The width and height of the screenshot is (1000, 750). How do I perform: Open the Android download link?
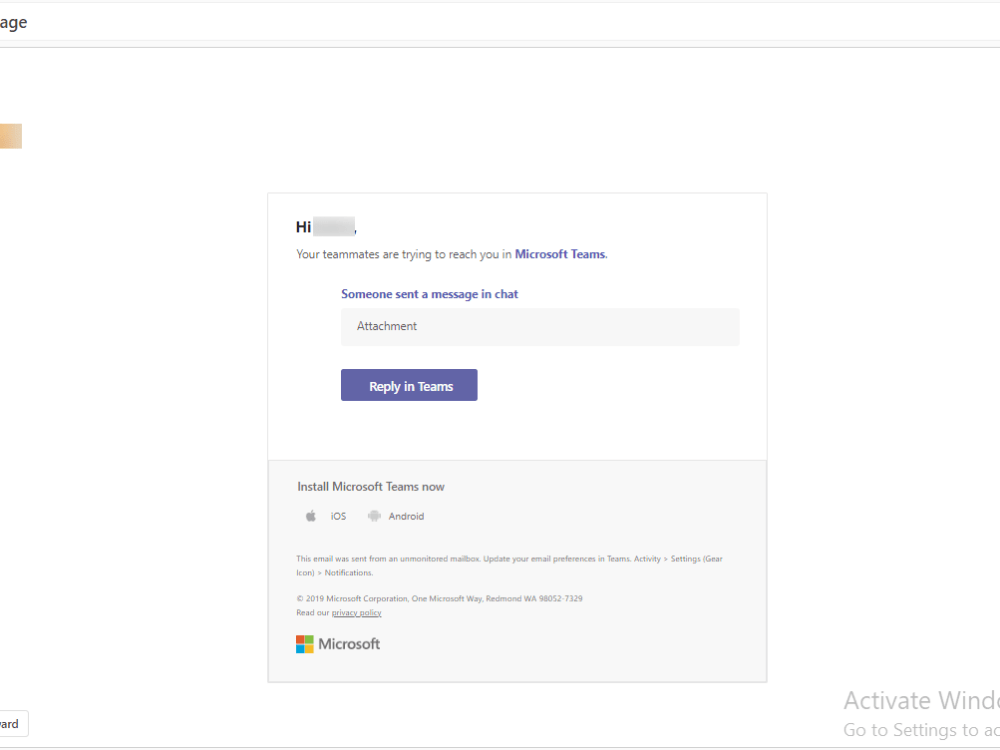(x=406, y=517)
